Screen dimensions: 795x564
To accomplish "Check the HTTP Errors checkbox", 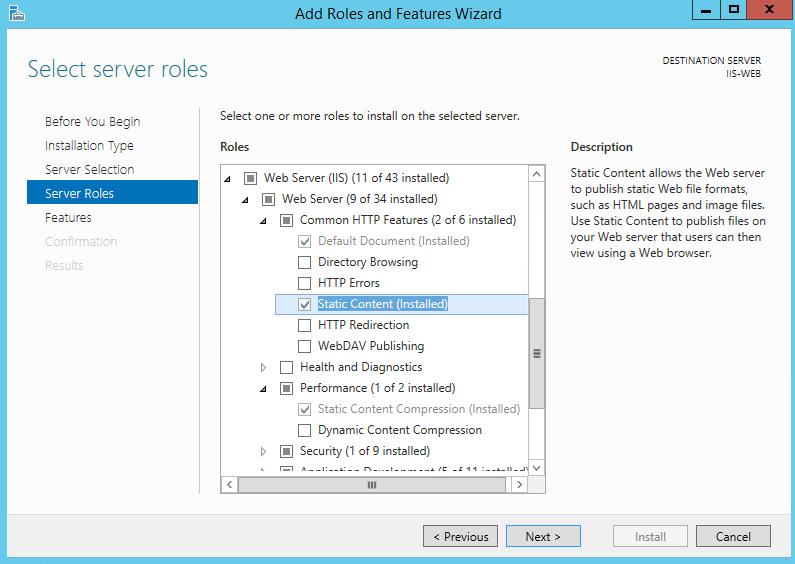I will pyautogui.click(x=304, y=283).
